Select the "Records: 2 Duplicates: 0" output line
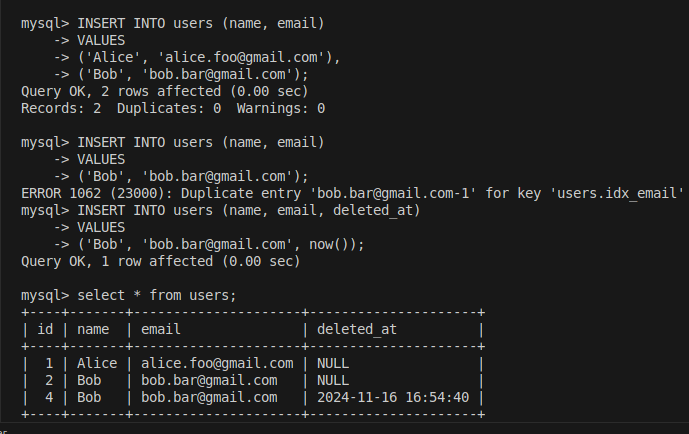The height and width of the screenshot is (434, 689). click(x=172, y=108)
